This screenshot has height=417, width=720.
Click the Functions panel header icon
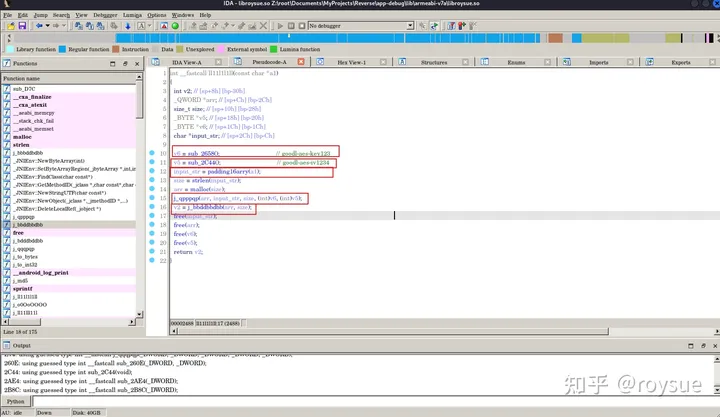(x=7, y=63)
